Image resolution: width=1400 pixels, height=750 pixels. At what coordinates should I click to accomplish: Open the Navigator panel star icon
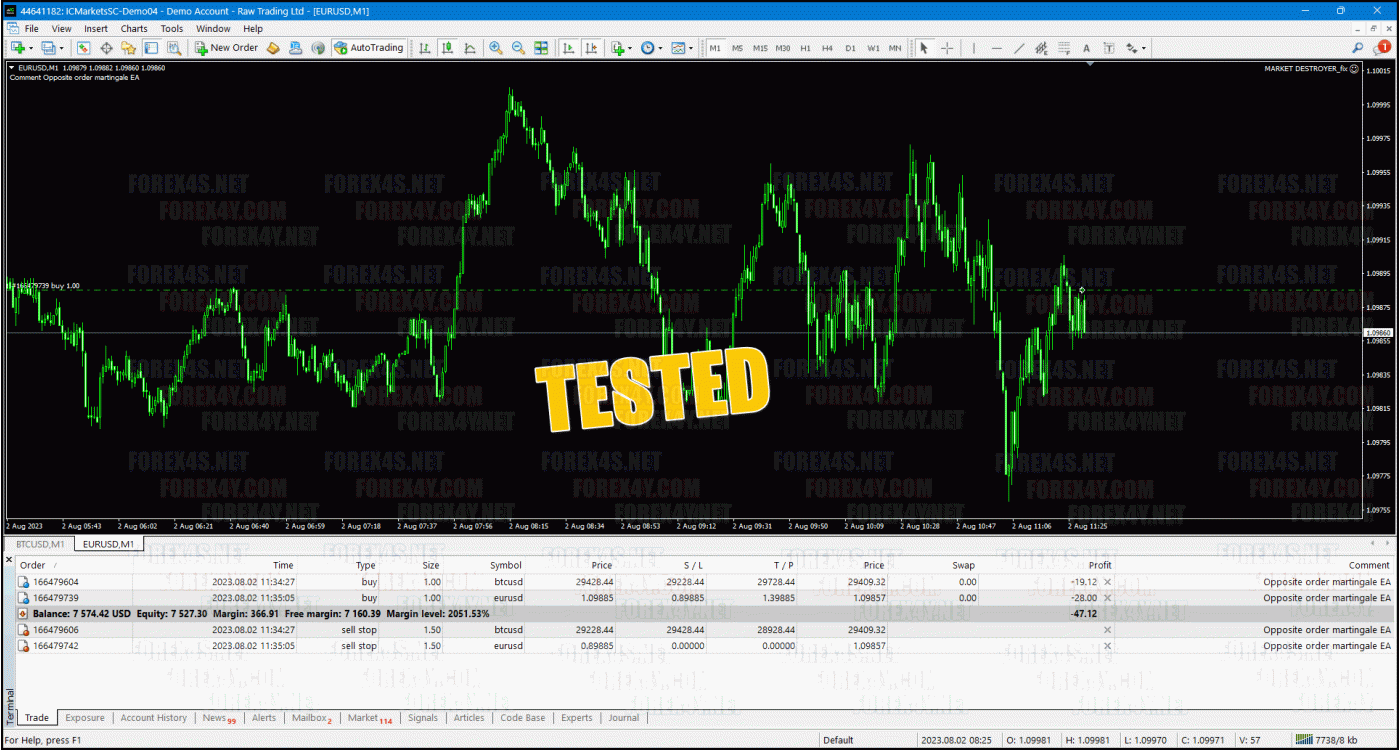[128, 47]
